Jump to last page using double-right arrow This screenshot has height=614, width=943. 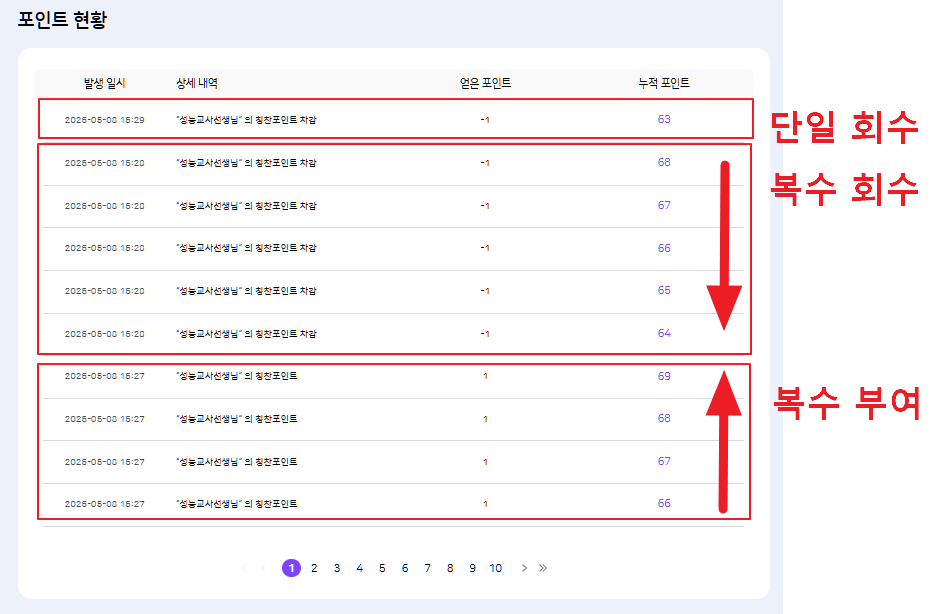(x=543, y=568)
